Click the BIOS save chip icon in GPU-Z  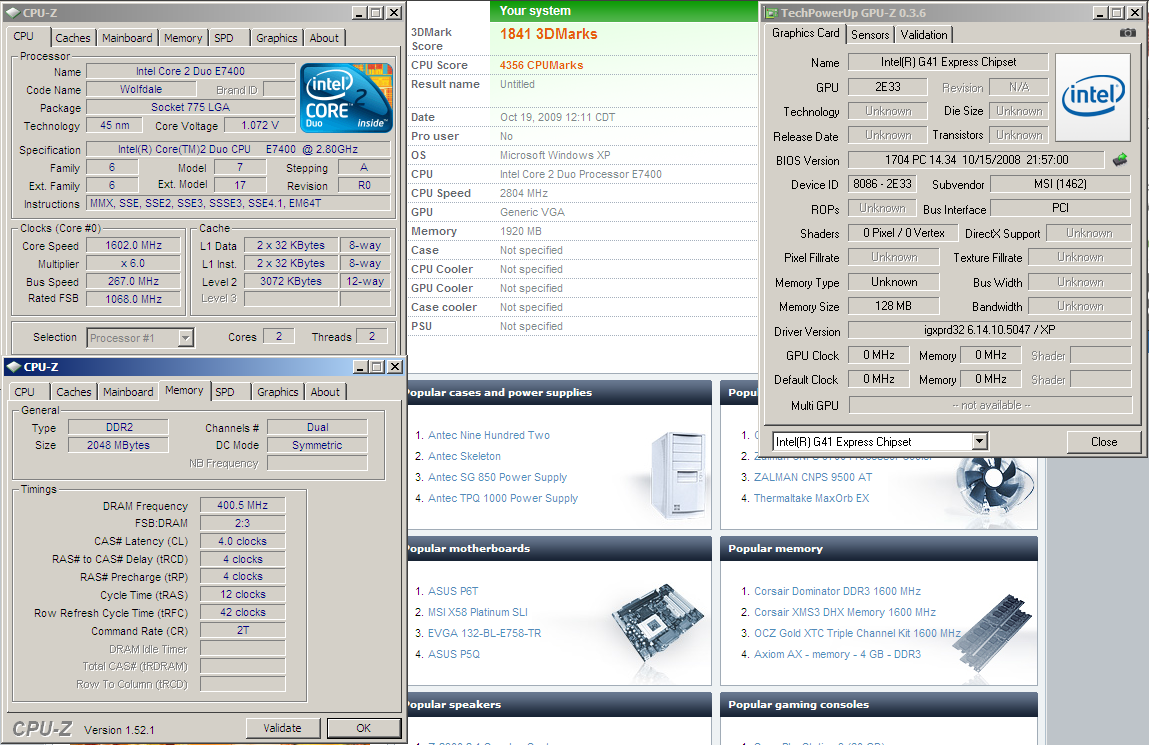(x=1120, y=160)
